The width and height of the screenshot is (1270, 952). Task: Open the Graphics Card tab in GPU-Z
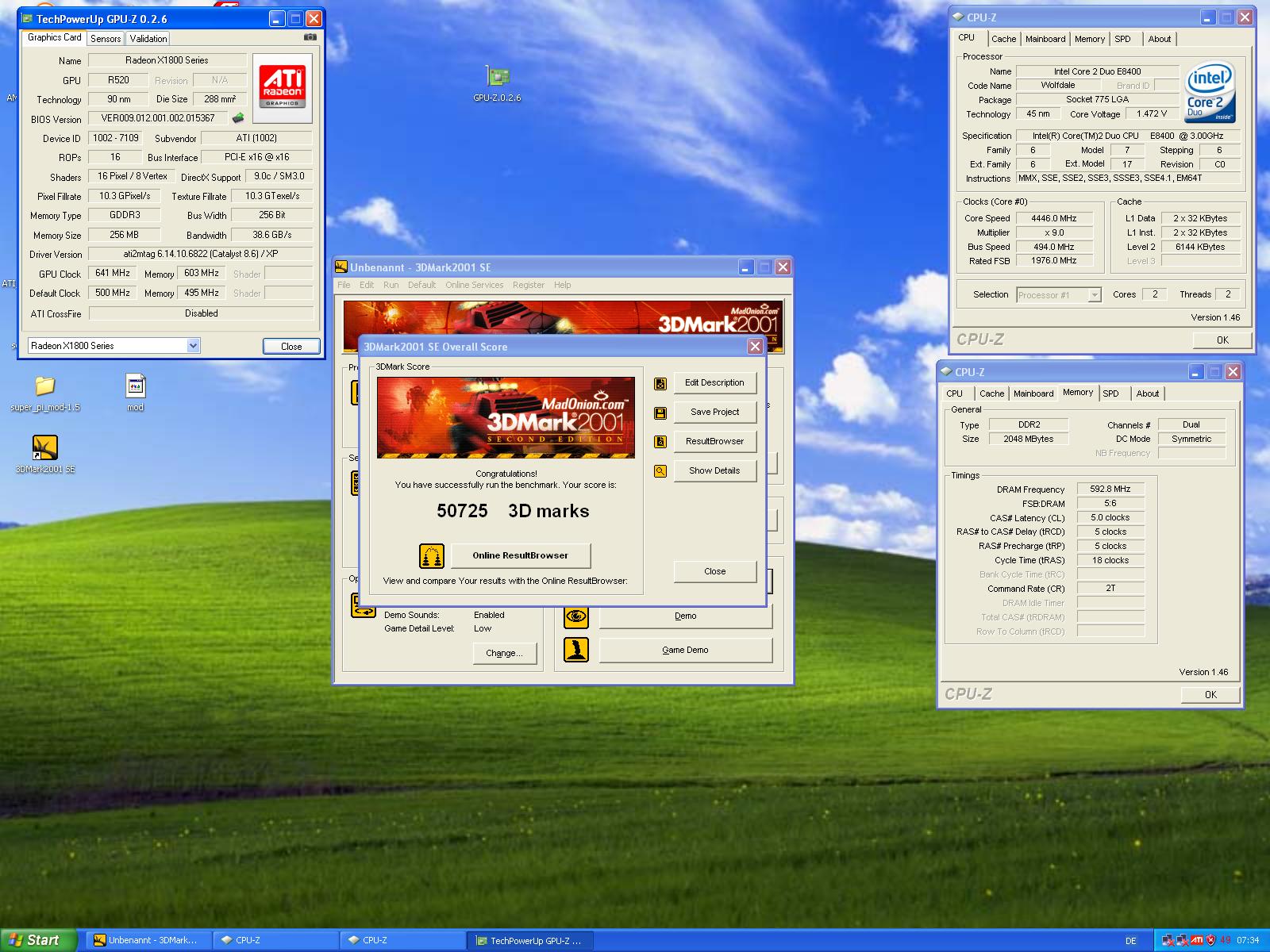(55, 37)
